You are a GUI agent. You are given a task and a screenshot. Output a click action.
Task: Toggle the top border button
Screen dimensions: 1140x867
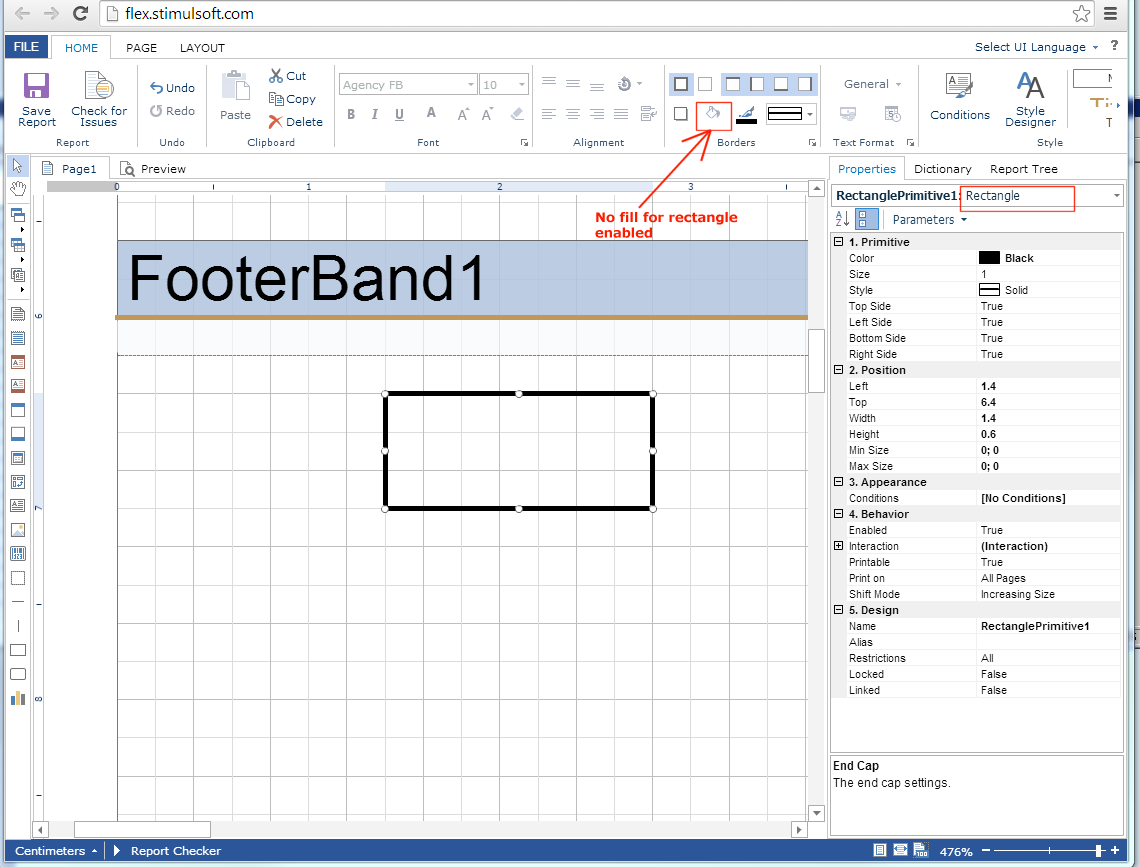click(733, 84)
